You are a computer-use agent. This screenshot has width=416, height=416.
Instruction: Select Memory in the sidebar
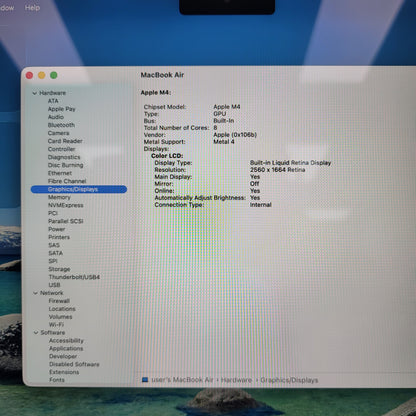pyautogui.click(x=59, y=197)
